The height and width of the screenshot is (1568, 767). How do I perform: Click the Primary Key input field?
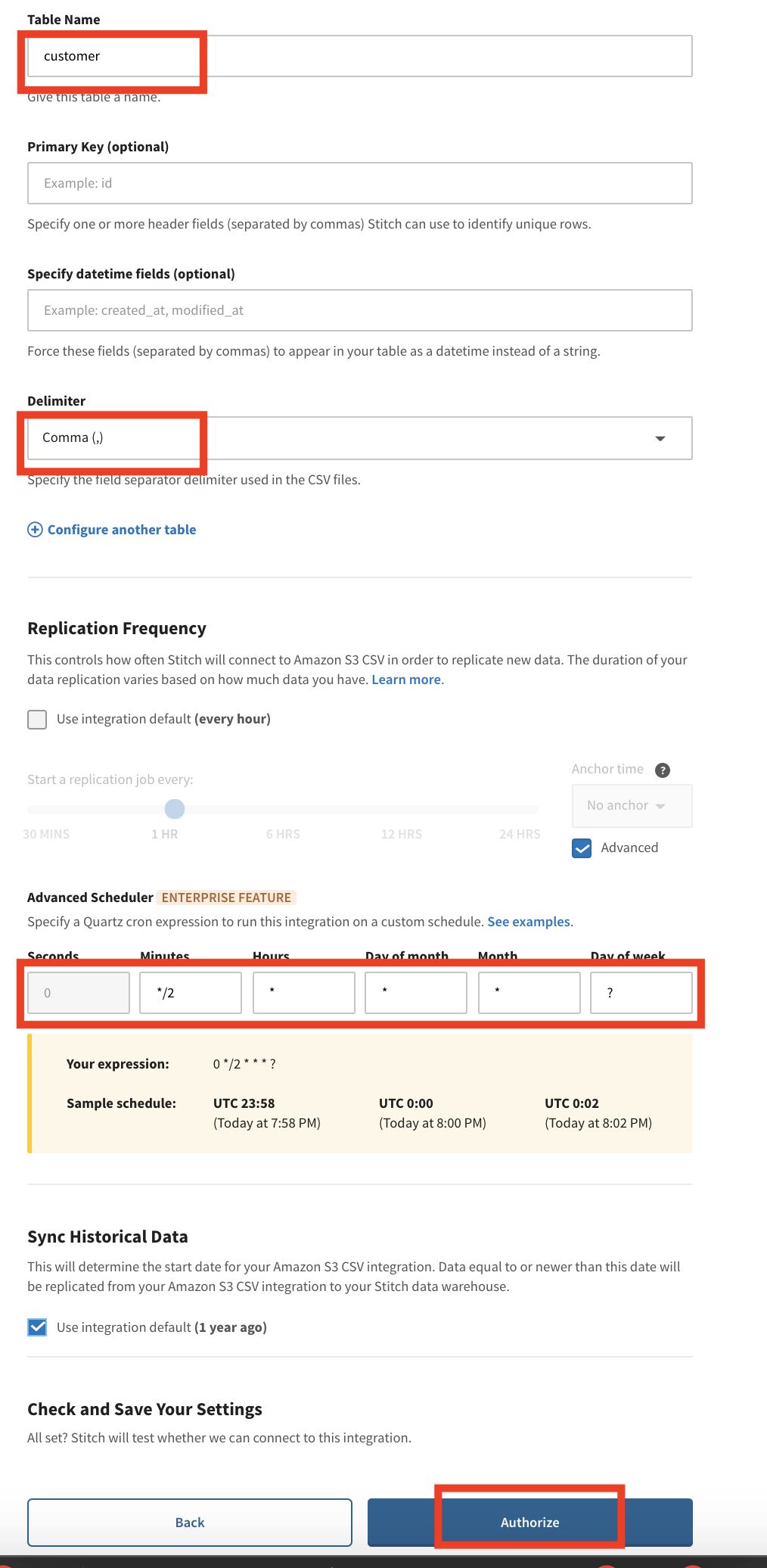point(360,183)
